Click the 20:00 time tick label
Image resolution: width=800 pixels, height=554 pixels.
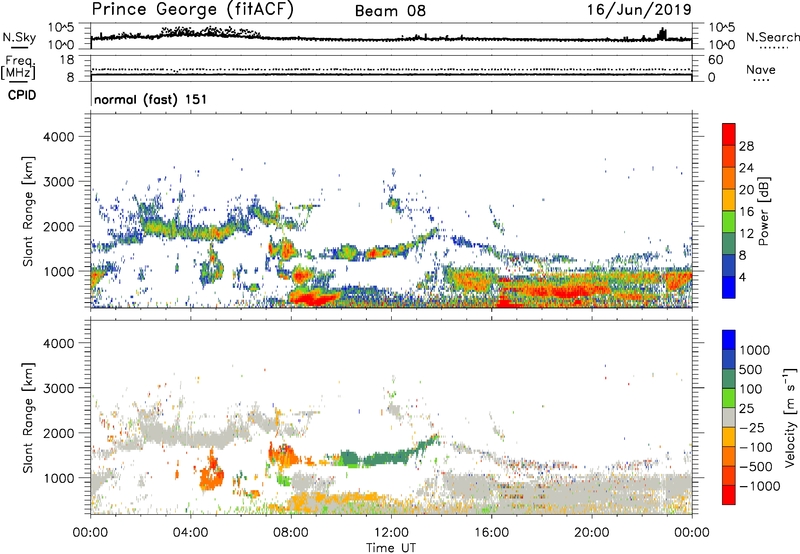591,533
